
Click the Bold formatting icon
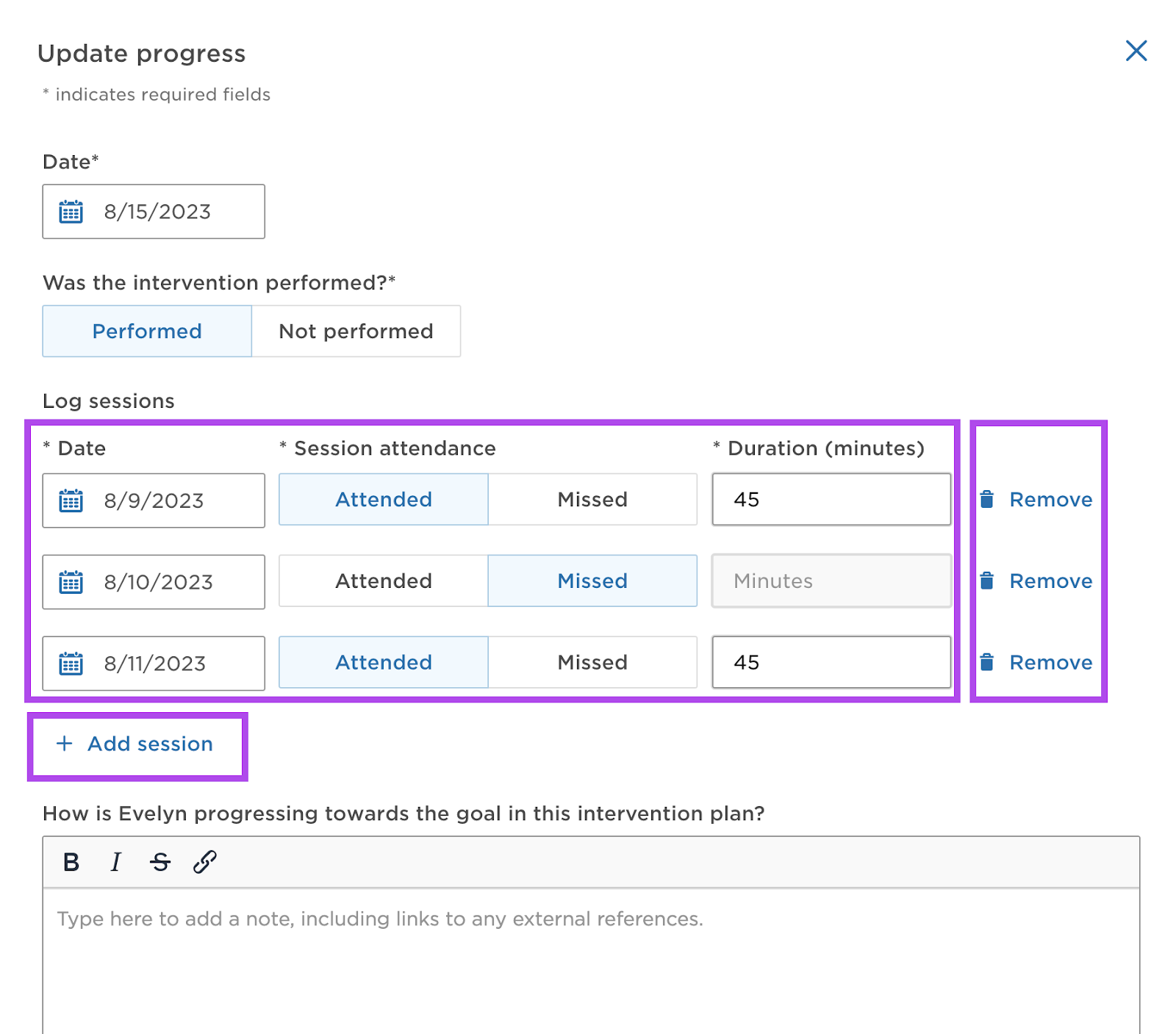point(71,862)
